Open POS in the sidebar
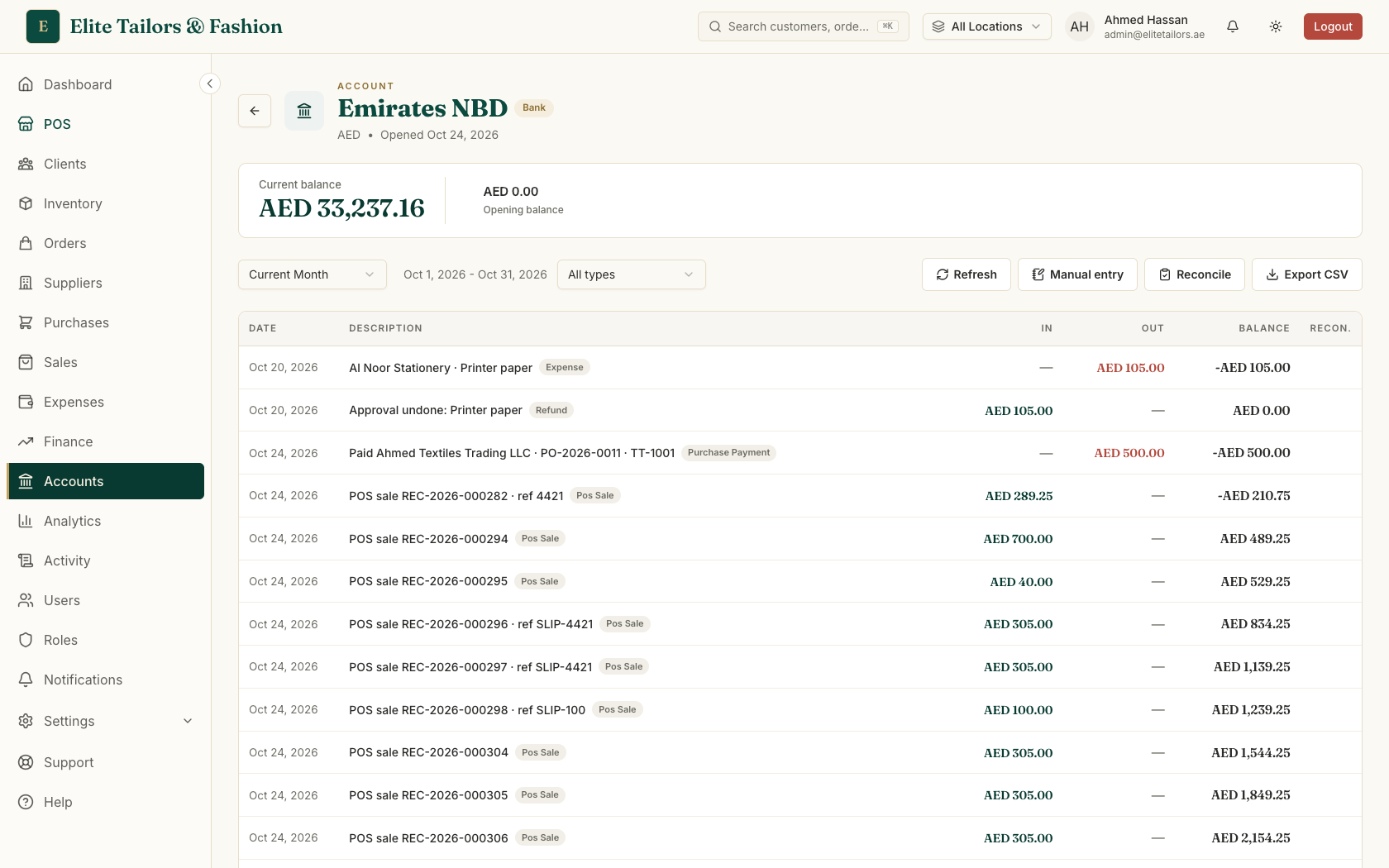Screen dimensions: 1389x868 [106, 124]
